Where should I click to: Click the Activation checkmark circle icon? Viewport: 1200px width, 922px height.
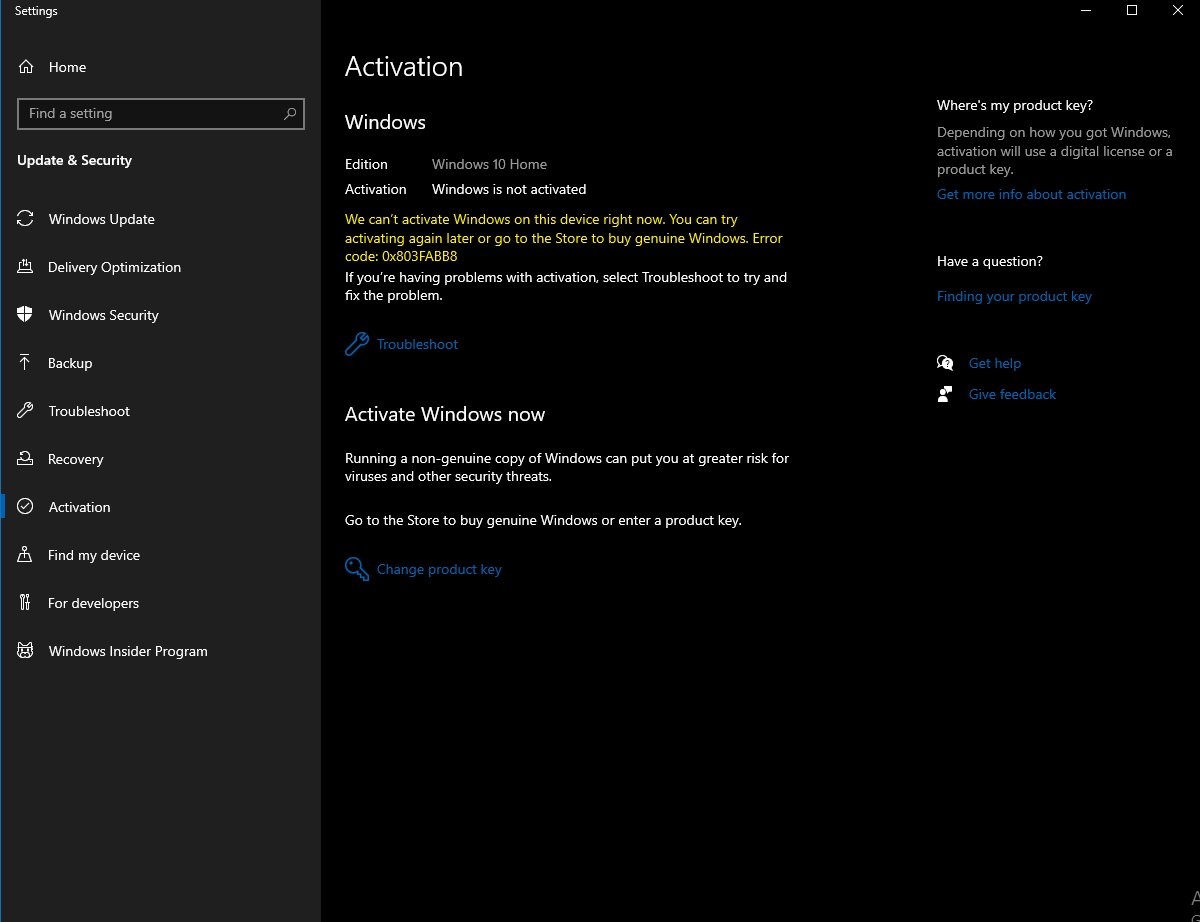point(26,507)
